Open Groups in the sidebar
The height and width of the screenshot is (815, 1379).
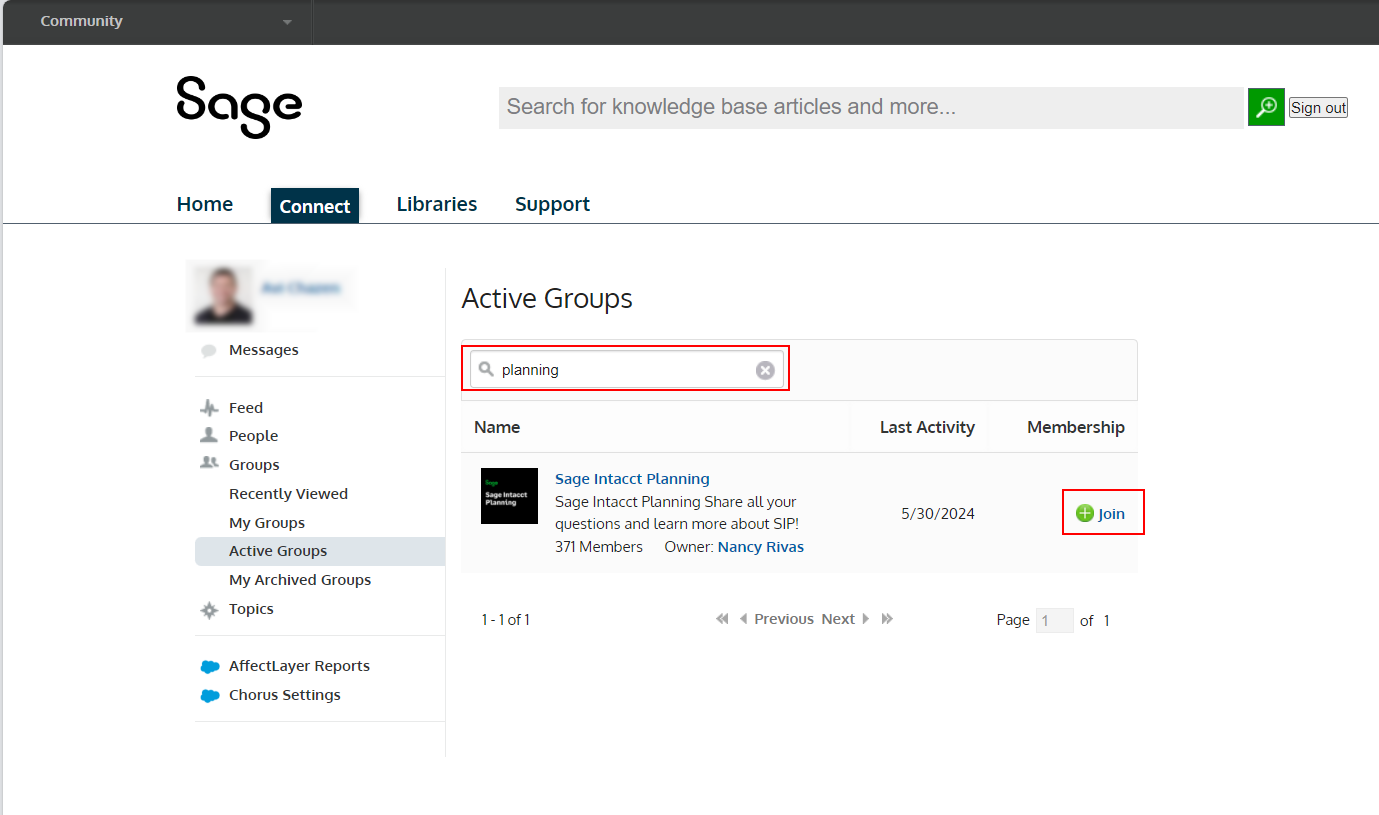(254, 465)
